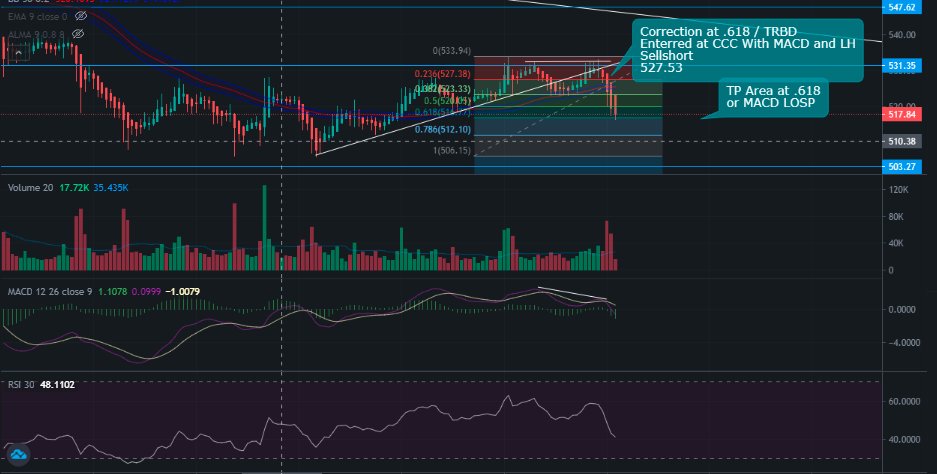Viewport: 937px width, 474px height.
Task: Click the 80K volume scale value
Action: (898, 216)
